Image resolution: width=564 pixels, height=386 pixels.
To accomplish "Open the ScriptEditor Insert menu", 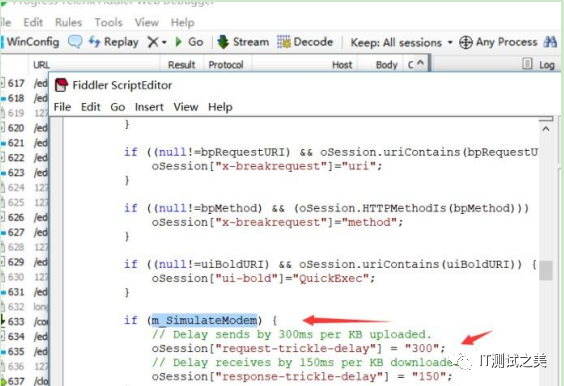I will tap(149, 107).
